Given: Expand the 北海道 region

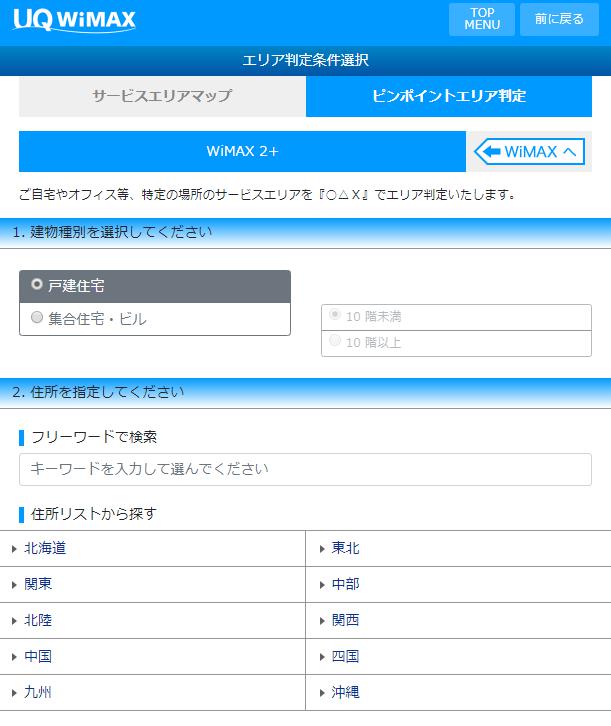Looking at the screenshot, I should click(x=153, y=549).
